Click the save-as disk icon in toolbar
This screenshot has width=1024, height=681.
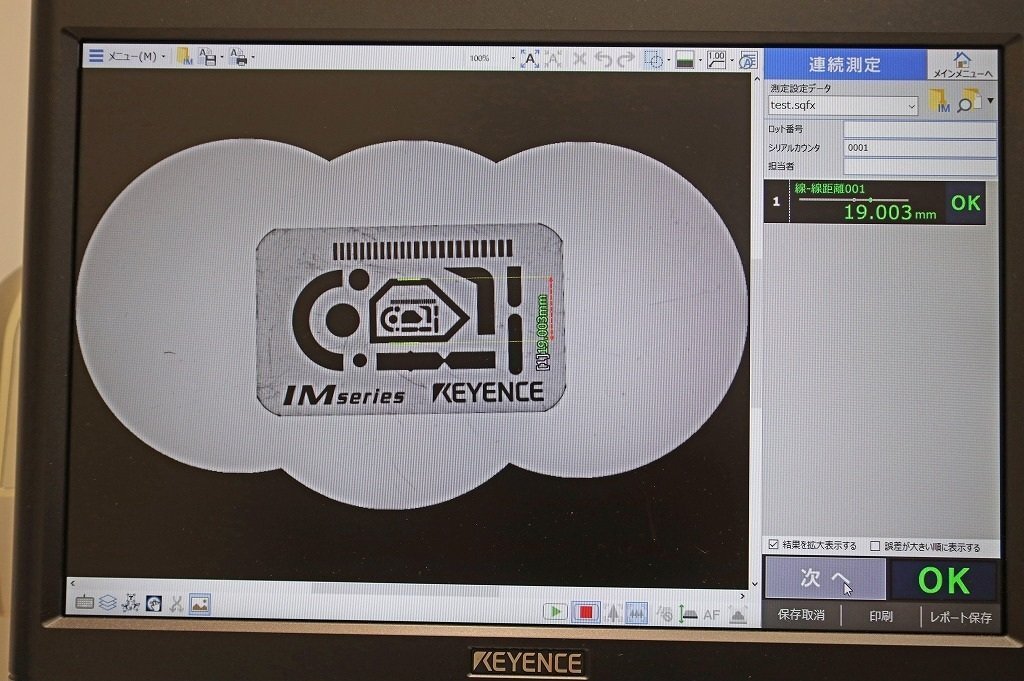tap(207, 57)
